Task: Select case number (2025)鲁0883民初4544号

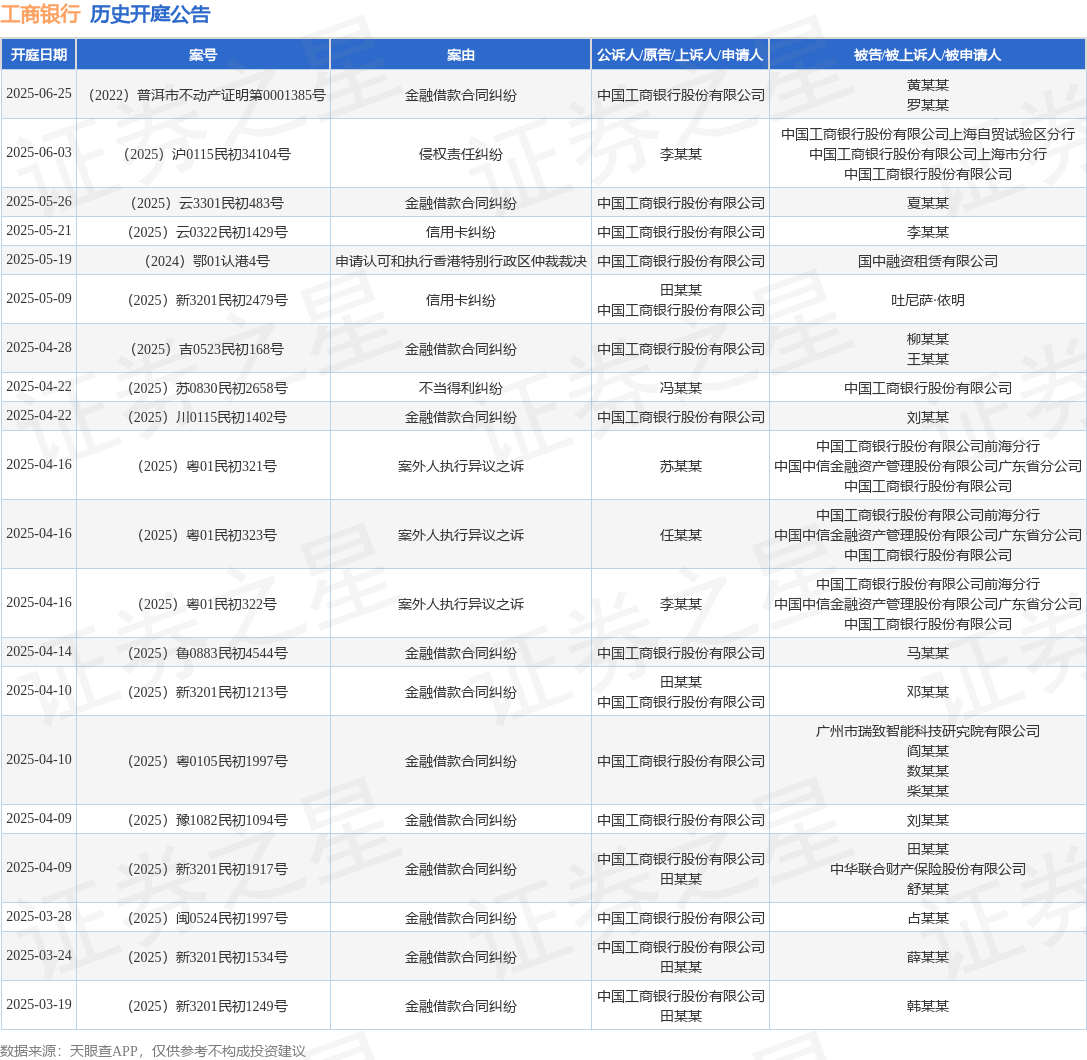Action: pyautogui.click(x=207, y=653)
